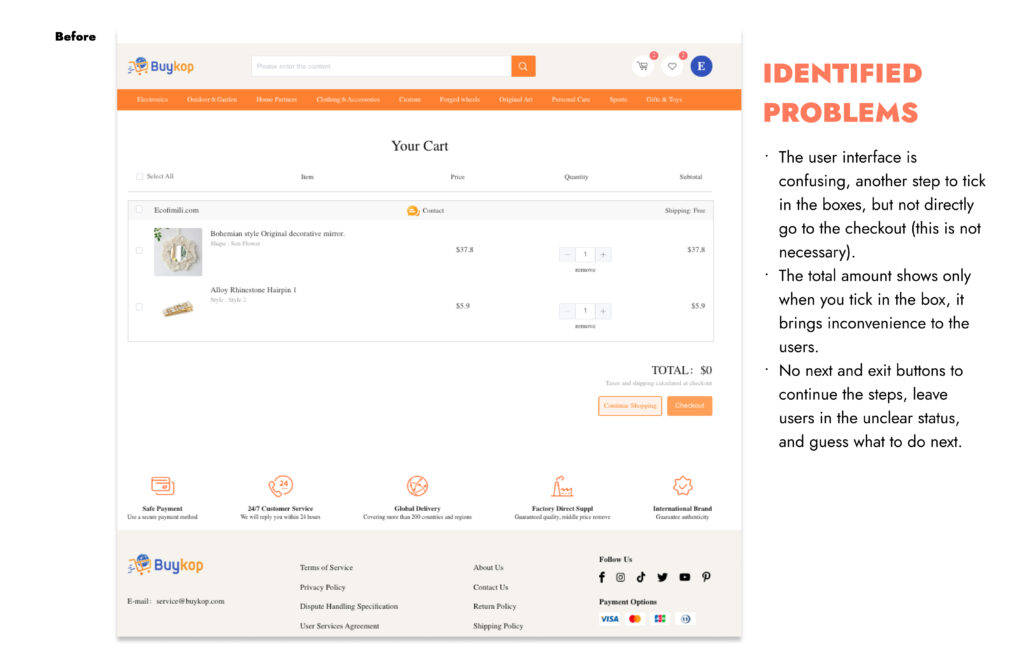Click the orange search magnifier button
Image resolution: width=1024 pixels, height=665 pixels.
[523, 66]
